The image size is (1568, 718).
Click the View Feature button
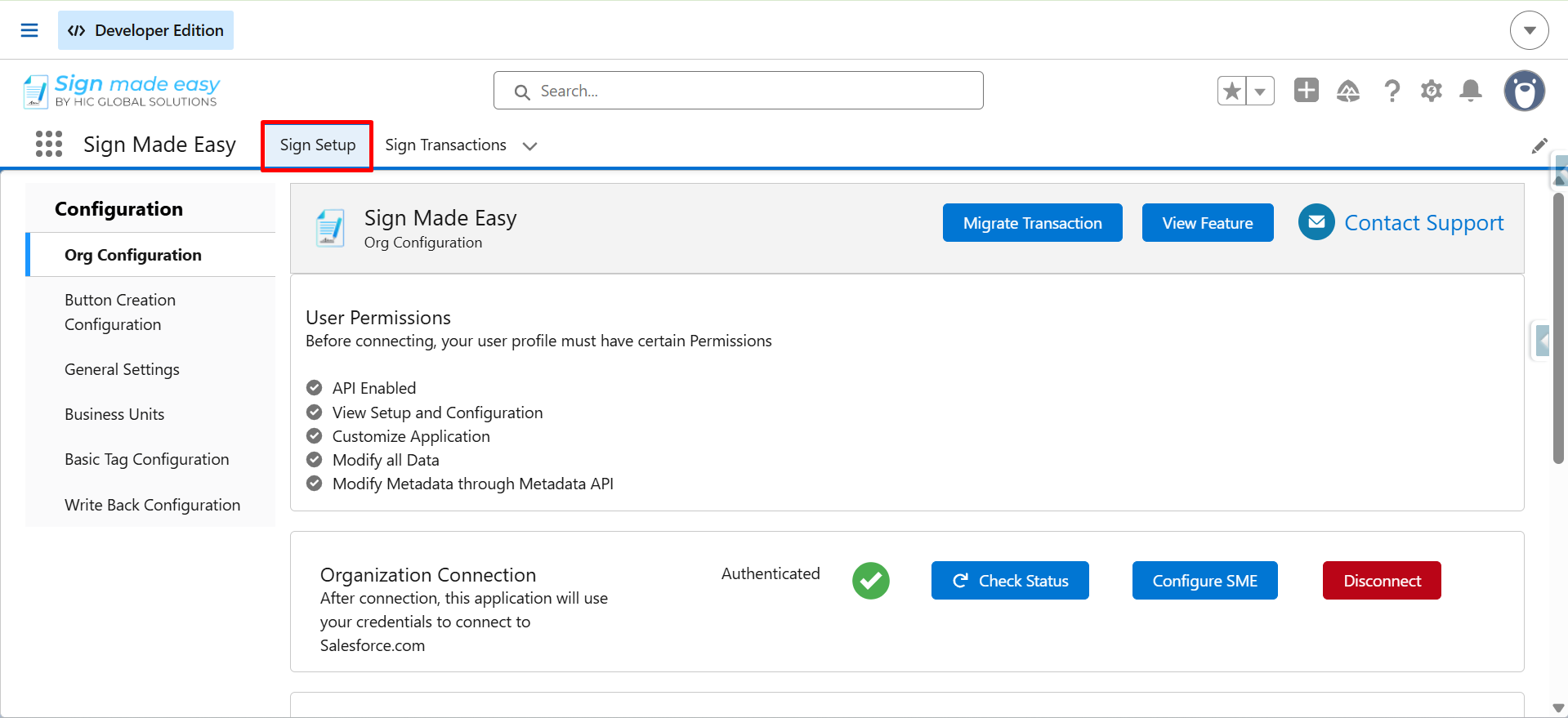1208,223
